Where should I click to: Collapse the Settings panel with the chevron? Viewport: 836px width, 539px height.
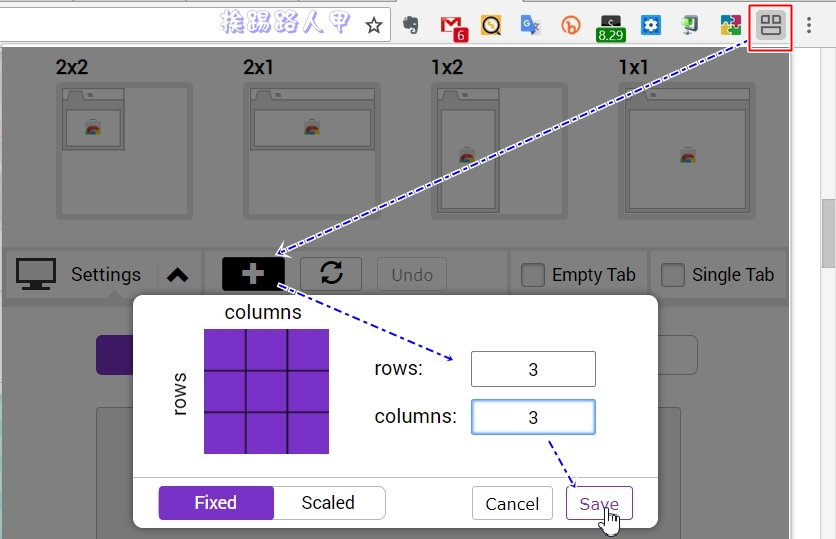pos(178,275)
